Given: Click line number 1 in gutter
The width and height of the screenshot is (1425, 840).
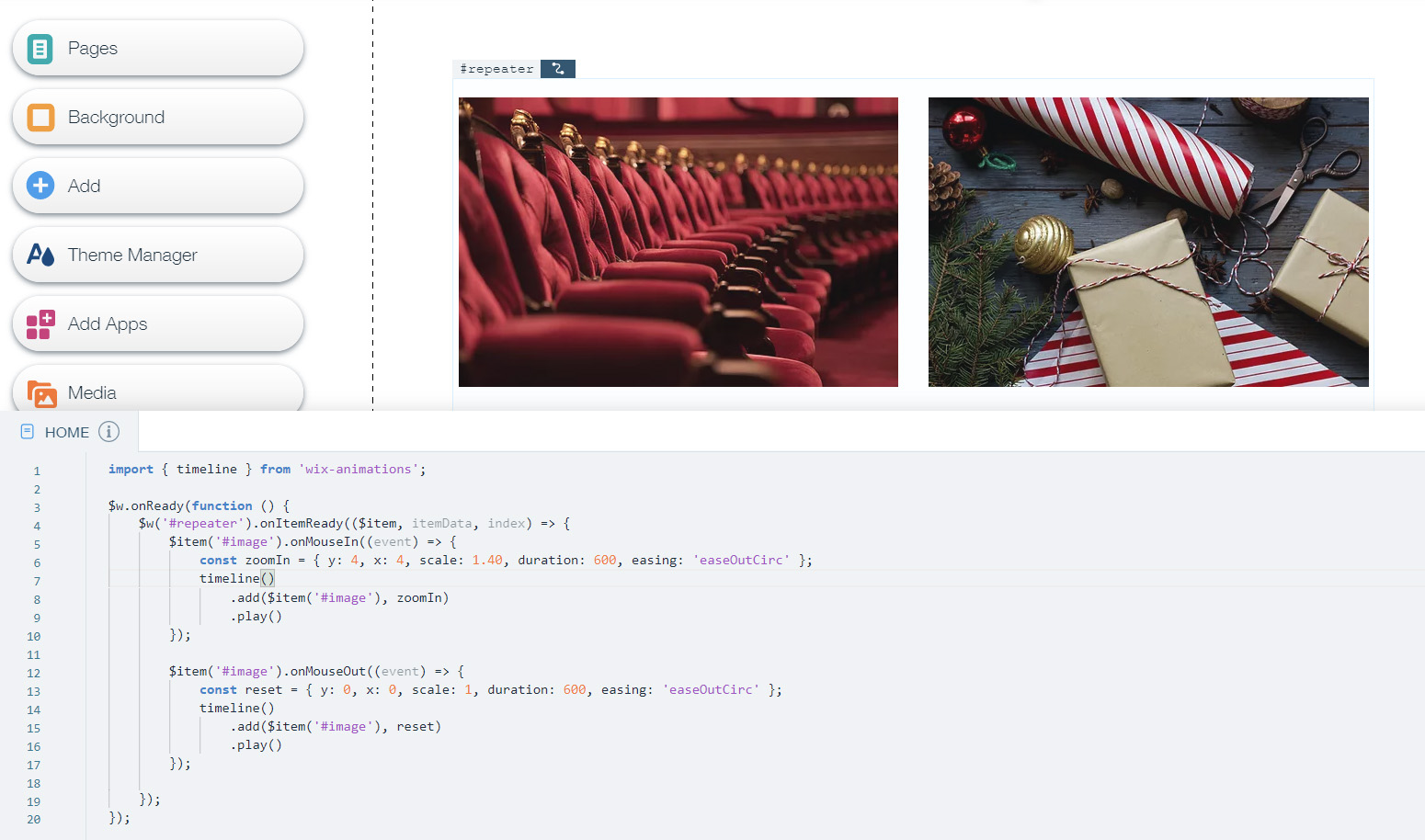Looking at the screenshot, I should 37,471.
